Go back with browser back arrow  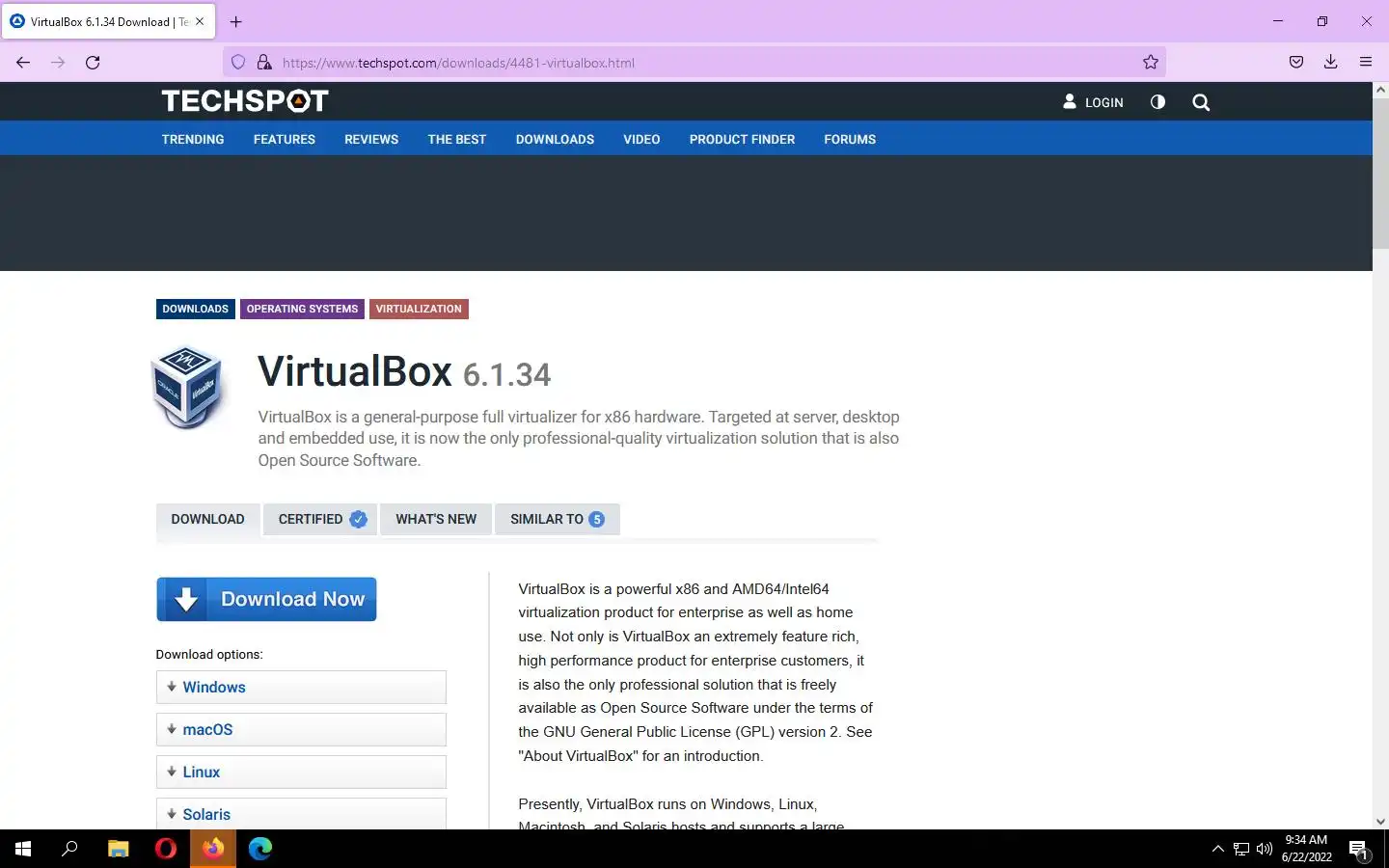coord(23,63)
